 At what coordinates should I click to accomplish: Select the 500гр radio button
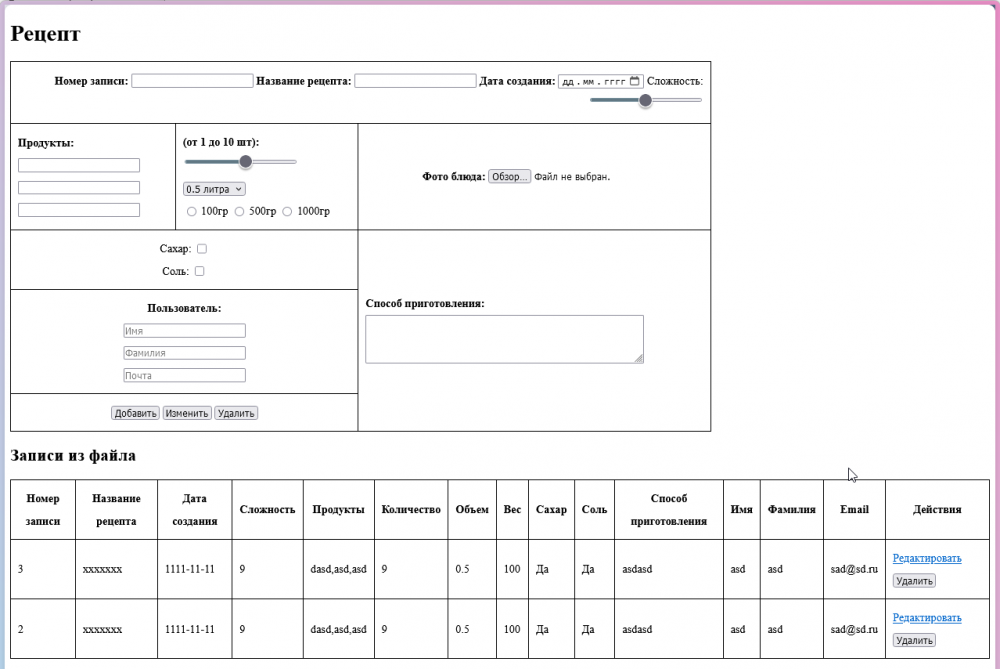239,211
